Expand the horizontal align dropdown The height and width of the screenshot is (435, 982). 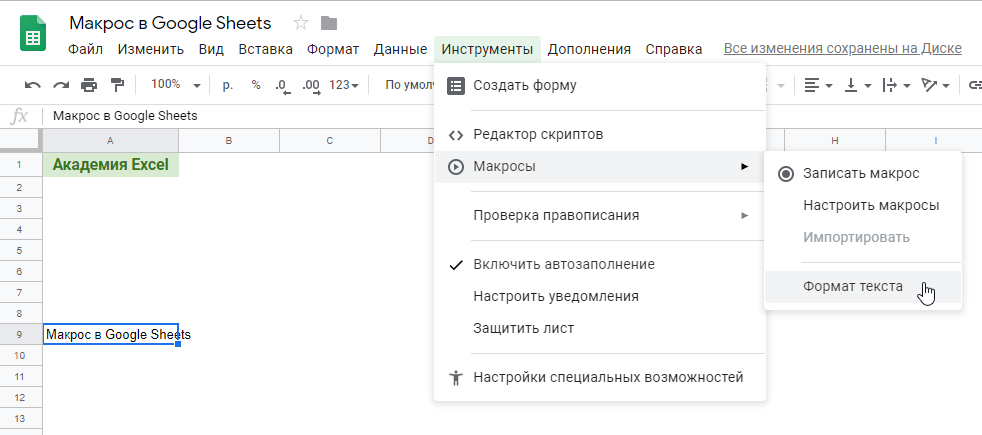click(x=818, y=86)
